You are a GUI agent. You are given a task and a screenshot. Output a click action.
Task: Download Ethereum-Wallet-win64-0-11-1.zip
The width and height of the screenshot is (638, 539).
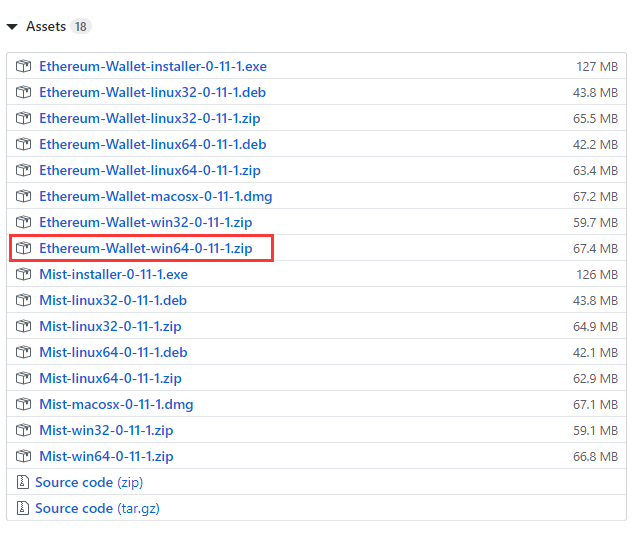pos(146,248)
